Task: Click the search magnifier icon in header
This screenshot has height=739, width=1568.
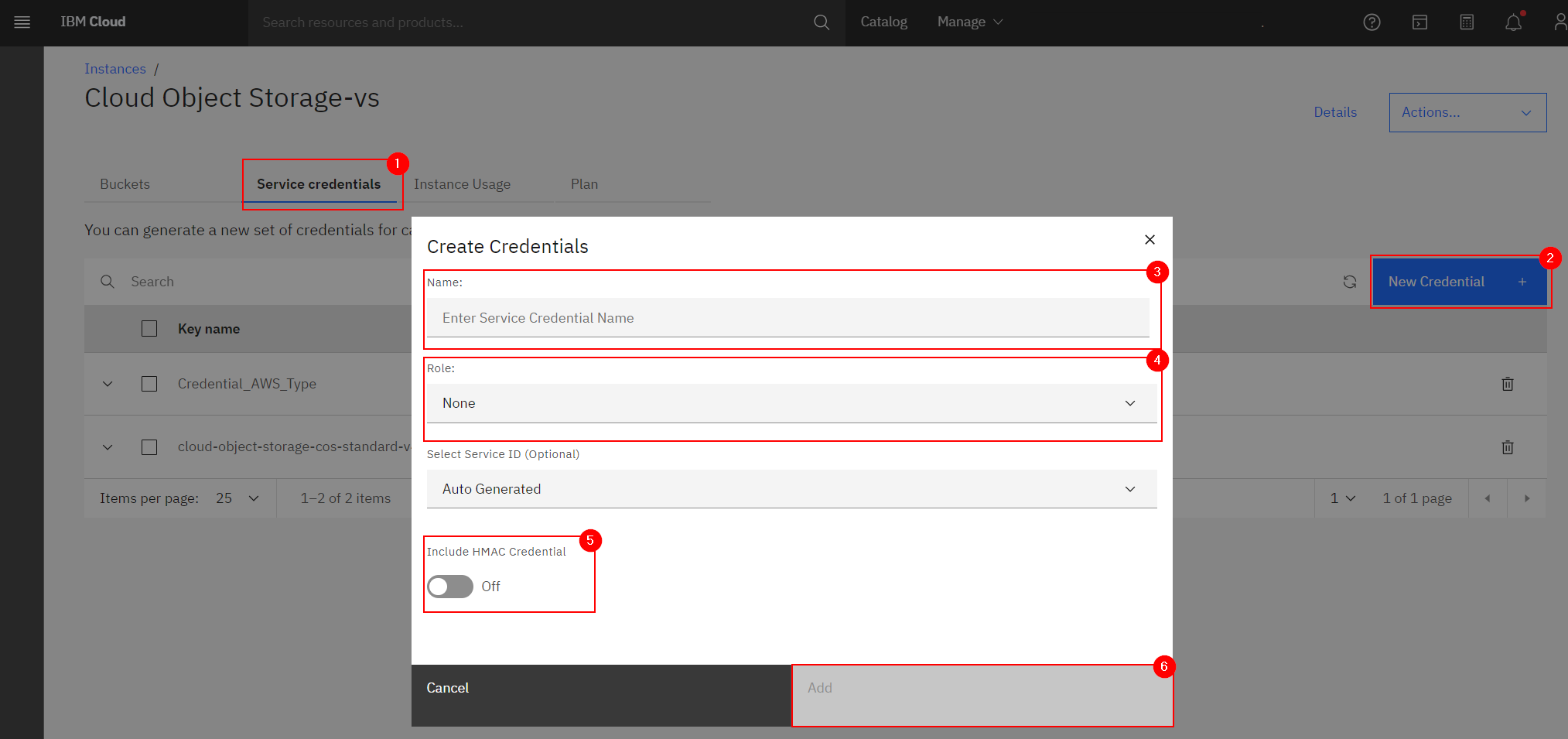Action: [822, 22]
